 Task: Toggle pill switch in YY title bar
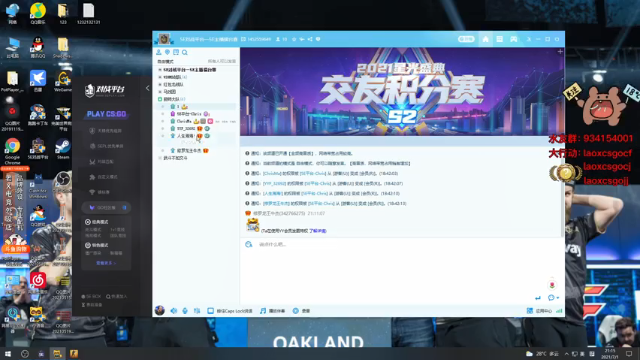[x=466, y=39]
